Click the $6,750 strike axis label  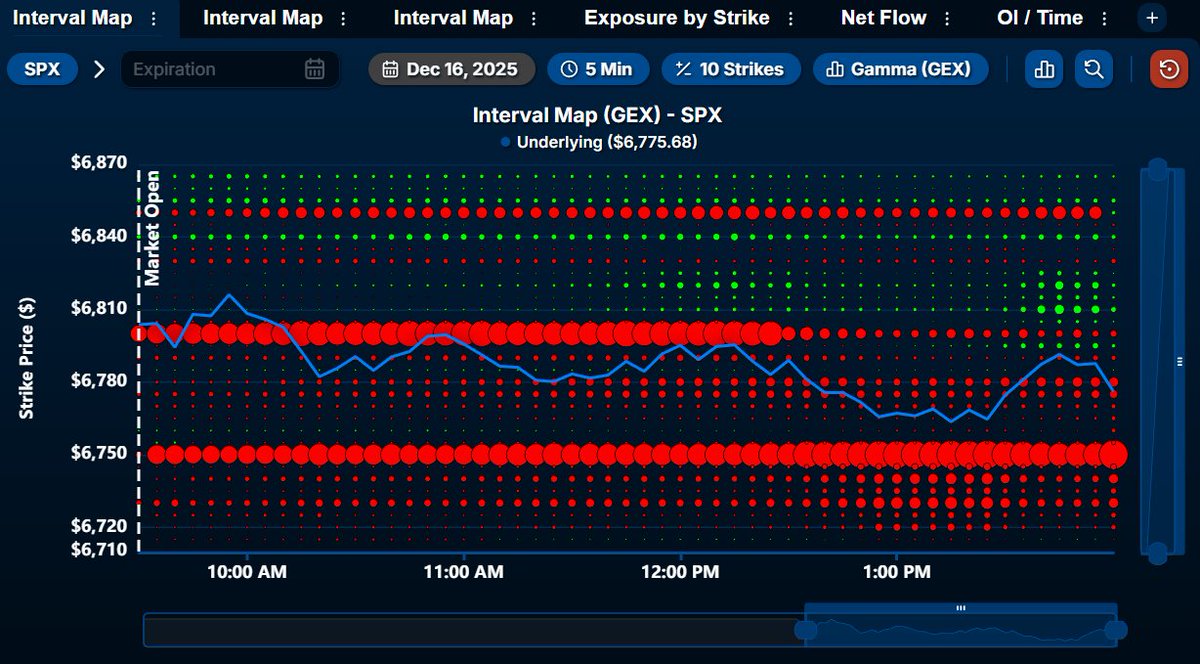point(98,453)
